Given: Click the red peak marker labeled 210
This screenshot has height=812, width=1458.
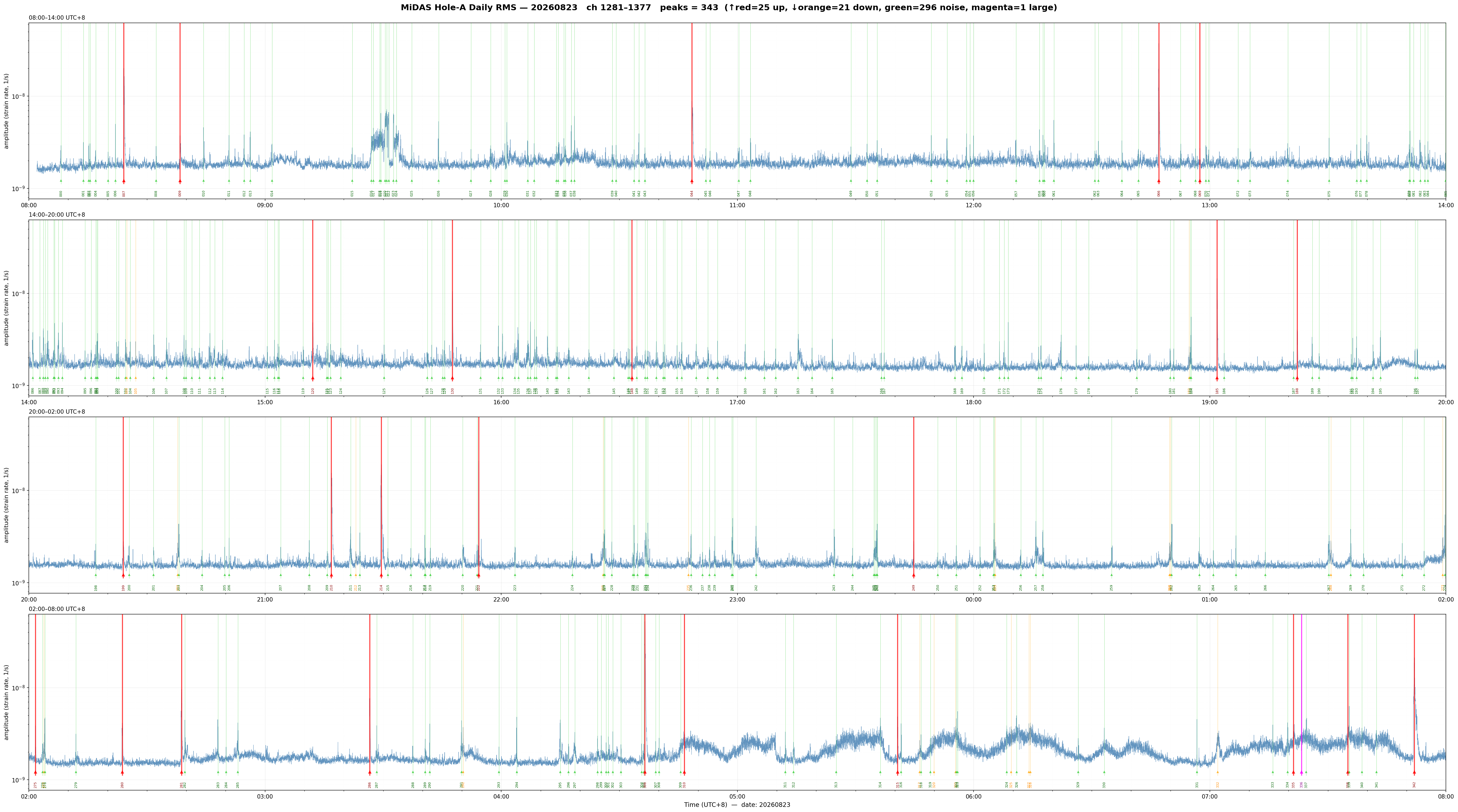Looking at the screenshot, I should [x=331, y=575].
